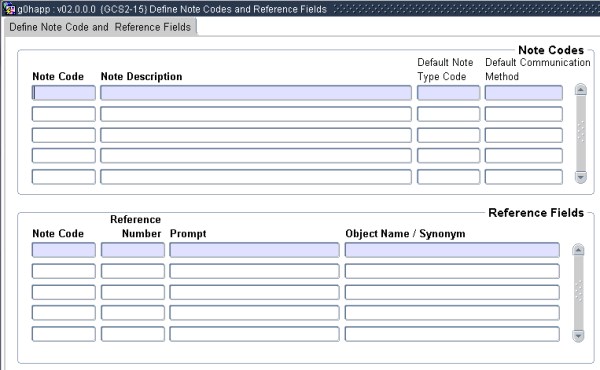
Task: Click Note Codes scrollbar down arrow
Action: [581, 177]
